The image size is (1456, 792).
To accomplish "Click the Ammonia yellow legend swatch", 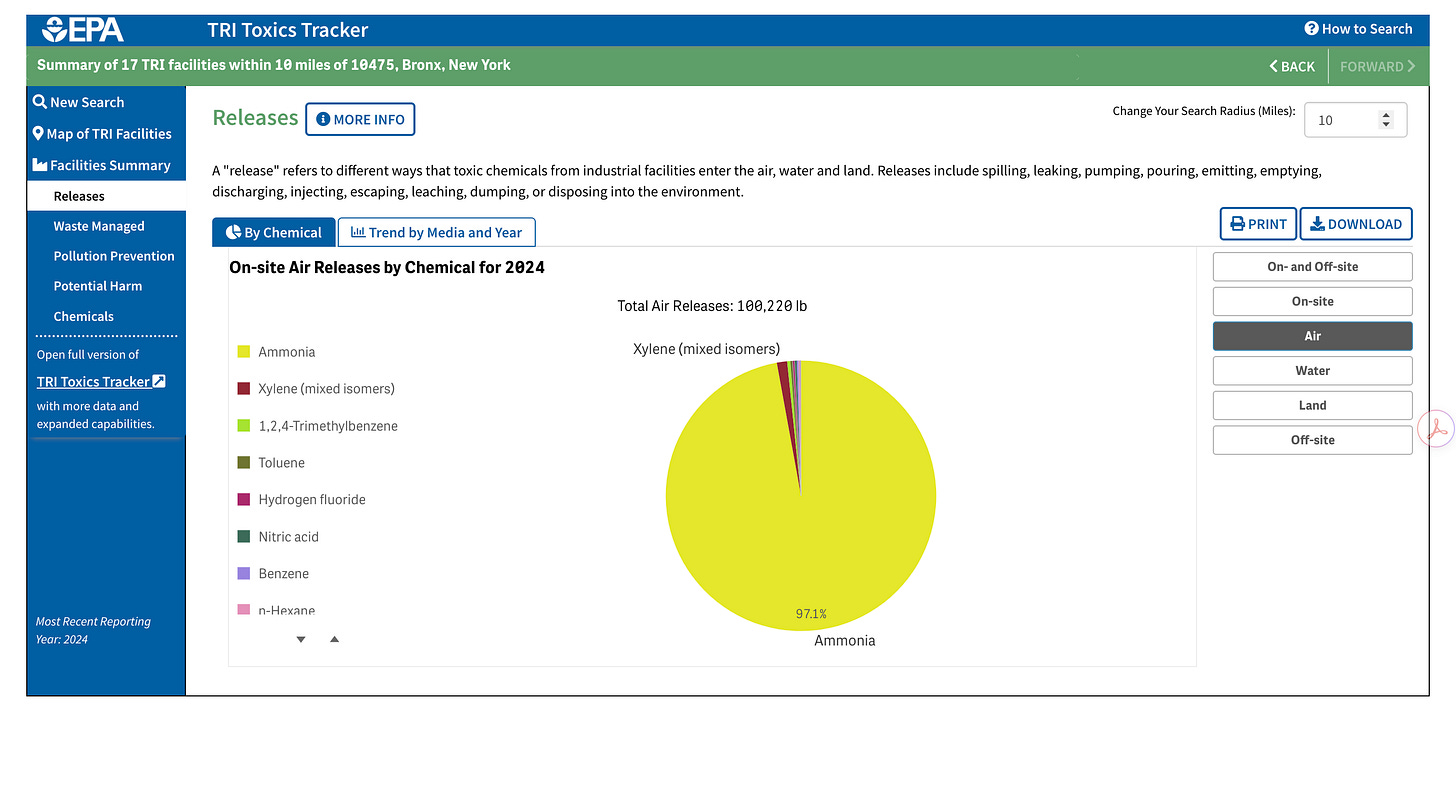I will click(x=243, y=352).
